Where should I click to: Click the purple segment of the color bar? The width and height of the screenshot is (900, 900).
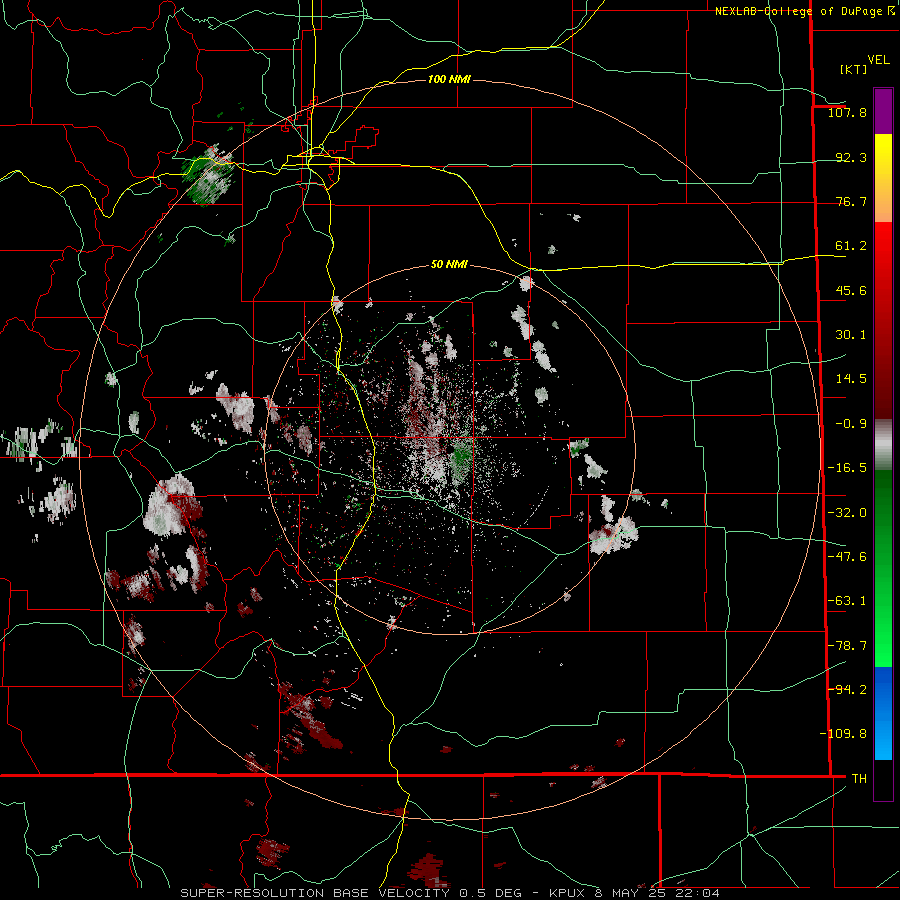click(x=883, y=111)
